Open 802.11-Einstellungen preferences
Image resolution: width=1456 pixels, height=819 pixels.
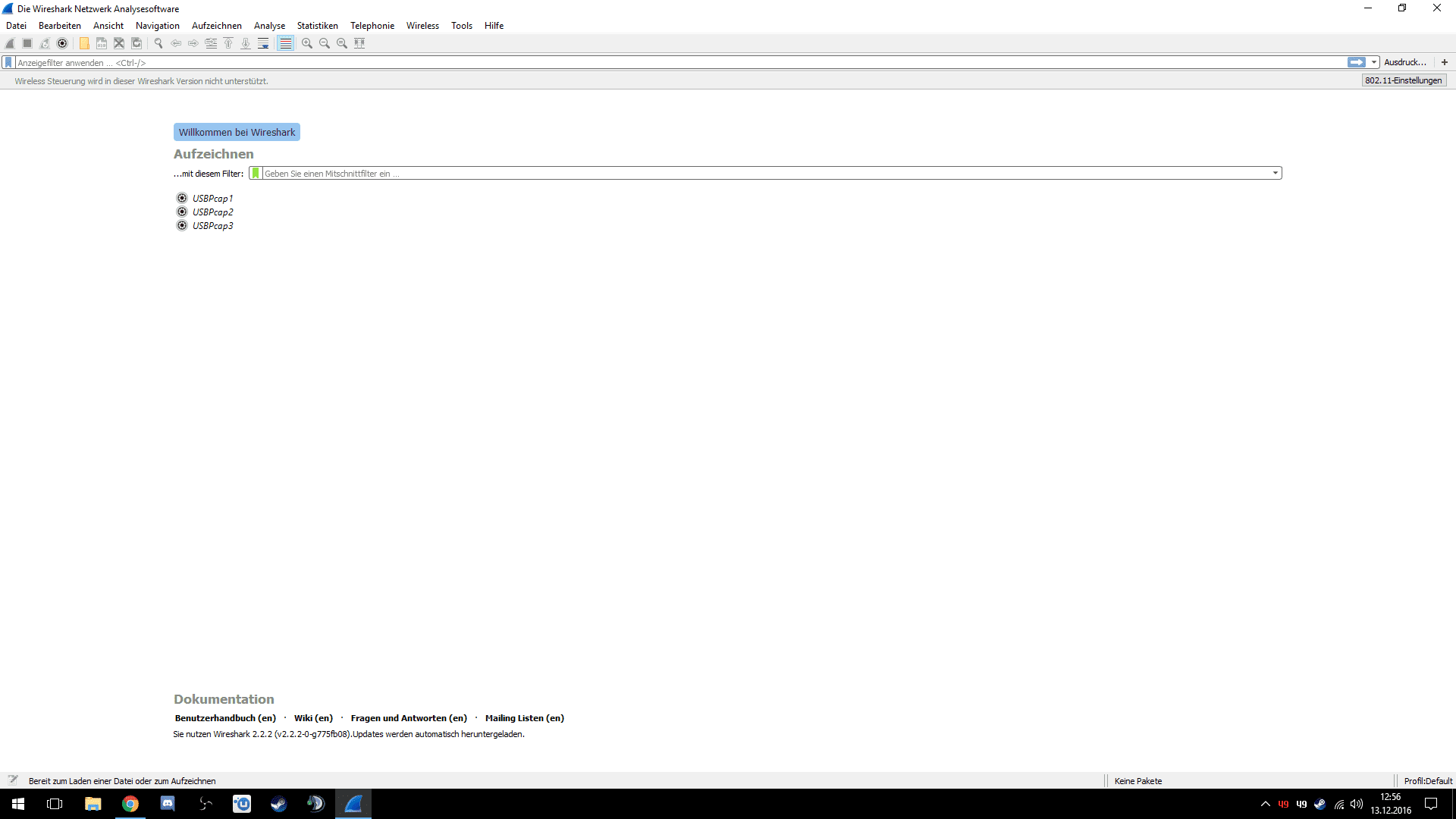pos(1404,80)
